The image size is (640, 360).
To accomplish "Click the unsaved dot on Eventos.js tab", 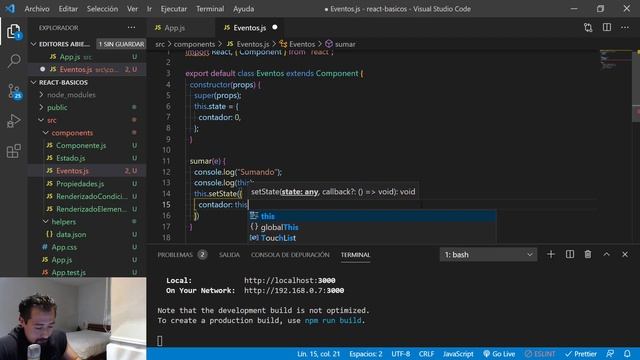I will tap(275, 27).
